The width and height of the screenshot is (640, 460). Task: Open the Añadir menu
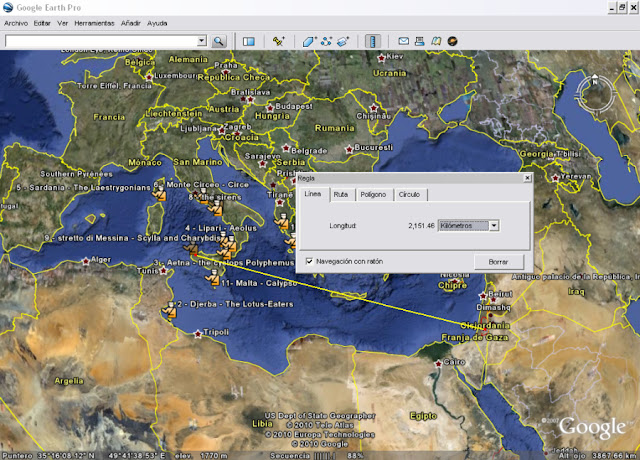131,23
